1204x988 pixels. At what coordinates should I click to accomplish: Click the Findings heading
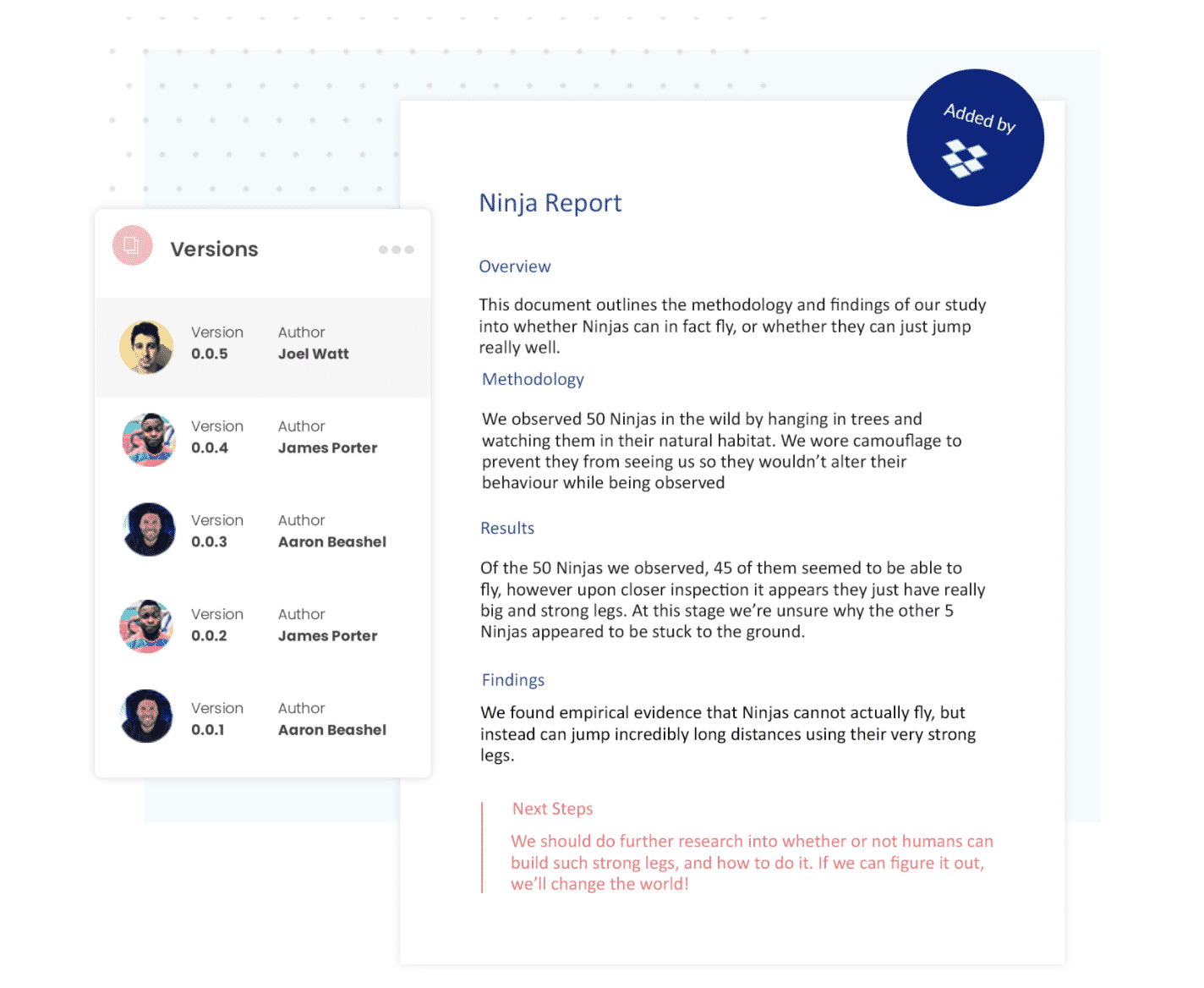coord(513,680)
